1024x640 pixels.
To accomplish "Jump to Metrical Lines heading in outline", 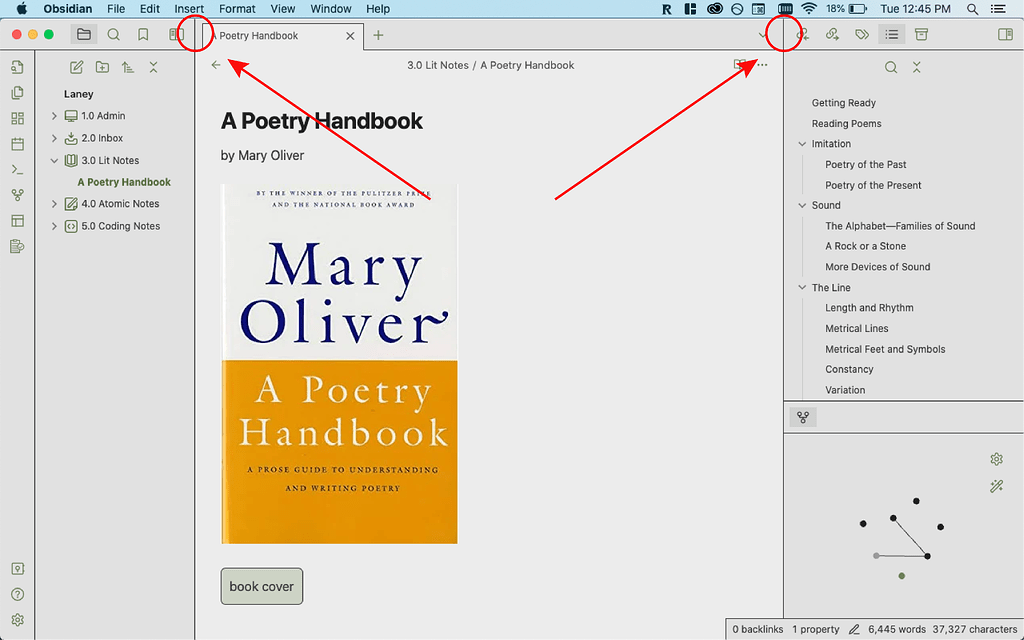I will 856,328.
